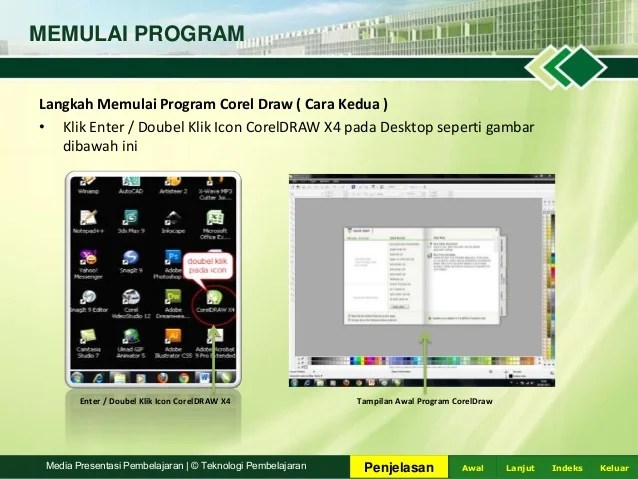
Task: Select the AutoCAD desktop shortcut
Action: coord(131,186)
